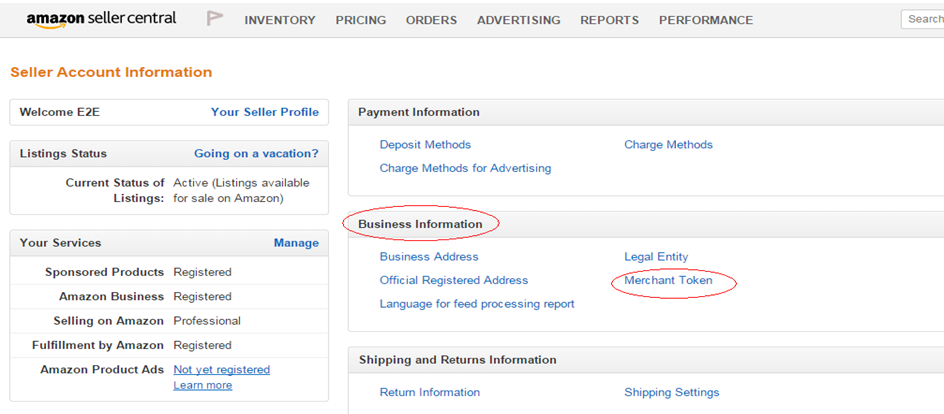
Task: Select the Merchant Token link
Action: click(x=668, y=280)
